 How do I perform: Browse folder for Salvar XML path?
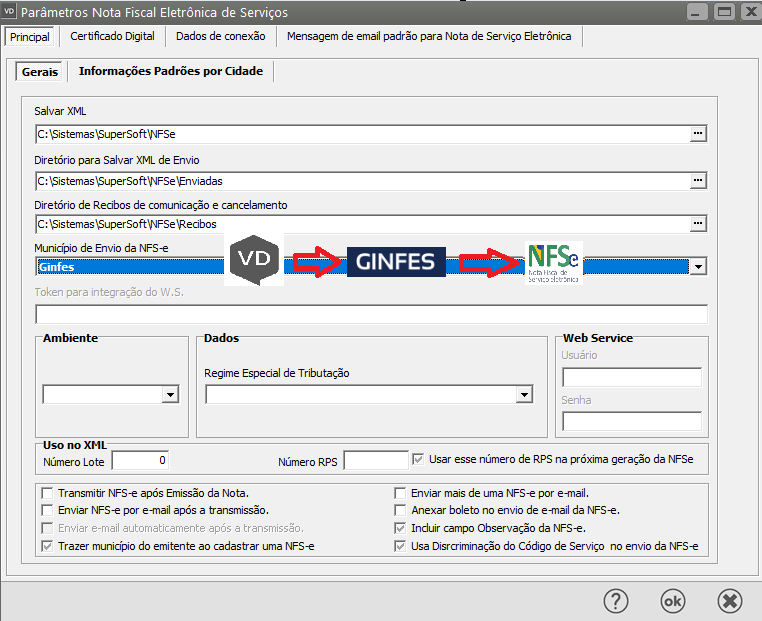point(698,133)
